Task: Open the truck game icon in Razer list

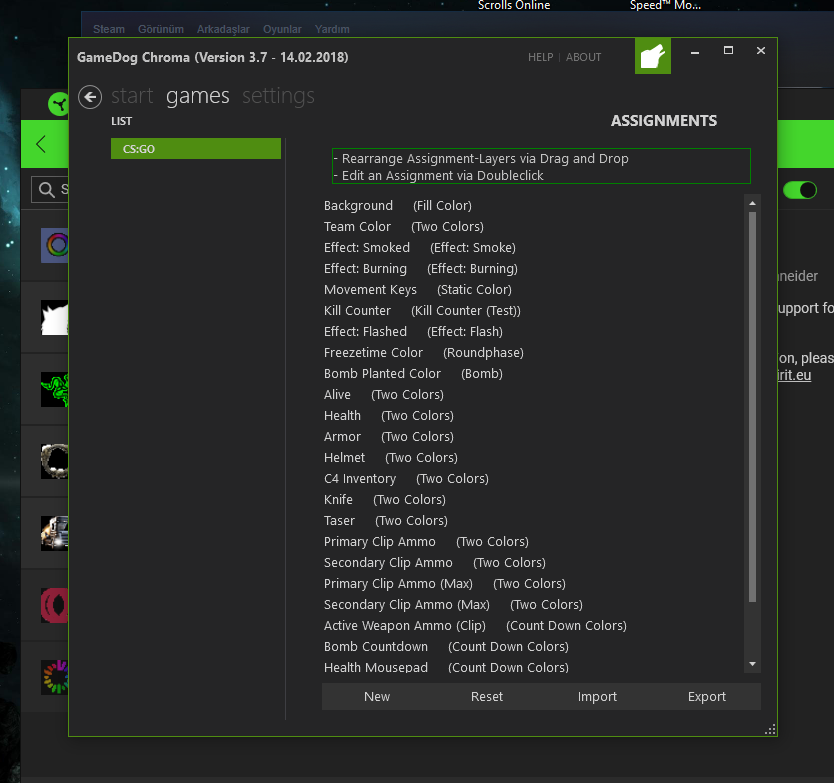Action: 55,533
